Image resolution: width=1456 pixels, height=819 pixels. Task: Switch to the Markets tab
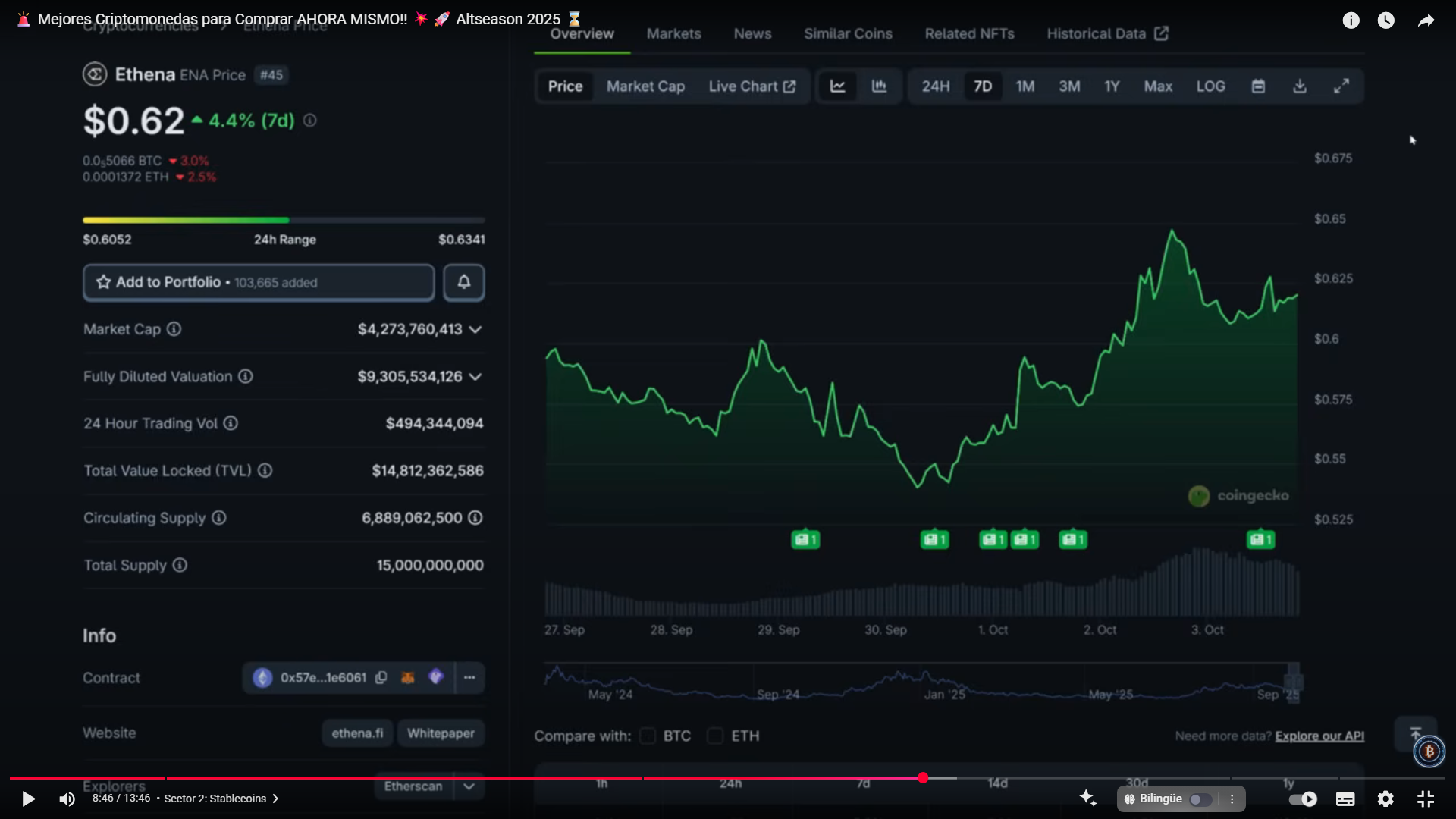673,33
